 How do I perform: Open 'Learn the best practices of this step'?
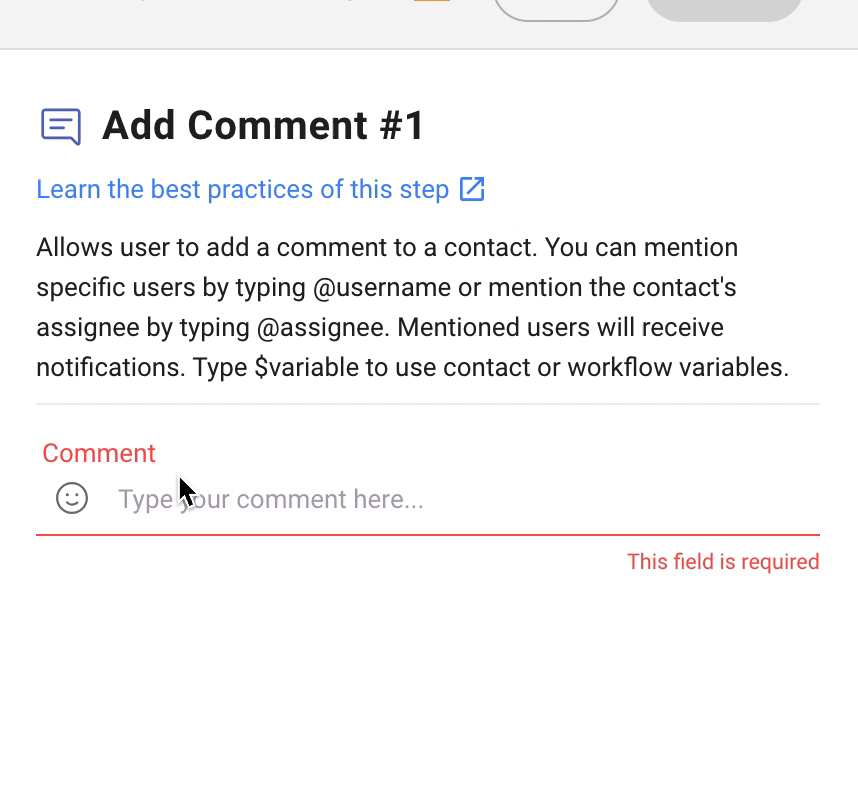point(242,189)
